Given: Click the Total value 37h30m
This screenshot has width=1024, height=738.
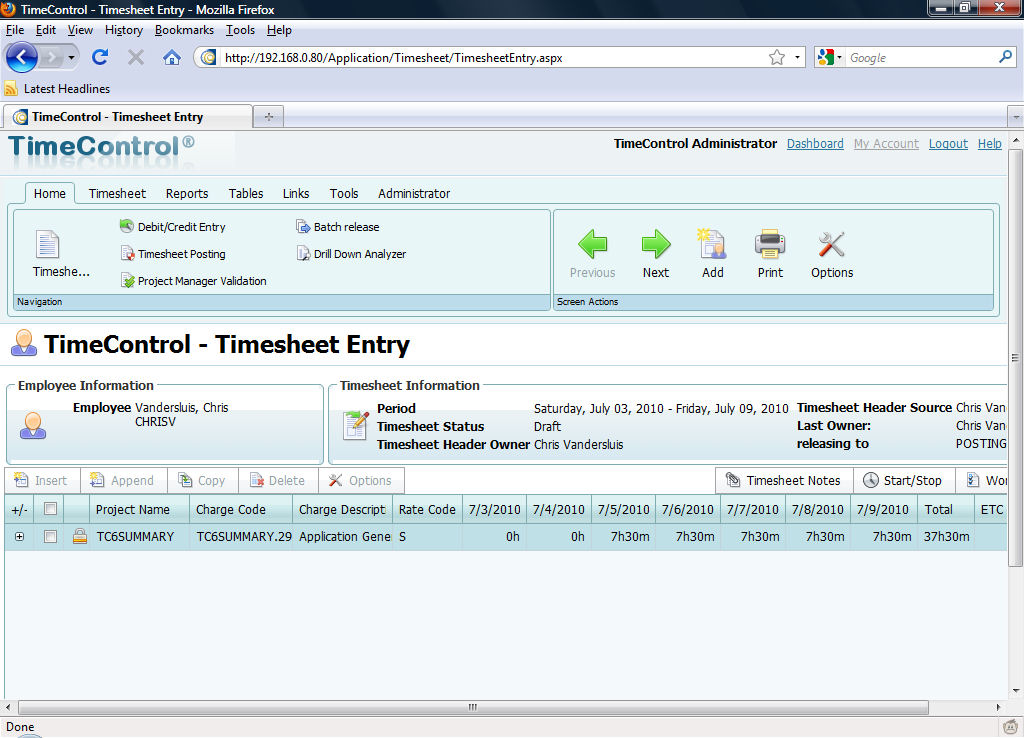Looking at the screenshot, I should point(946,537).
